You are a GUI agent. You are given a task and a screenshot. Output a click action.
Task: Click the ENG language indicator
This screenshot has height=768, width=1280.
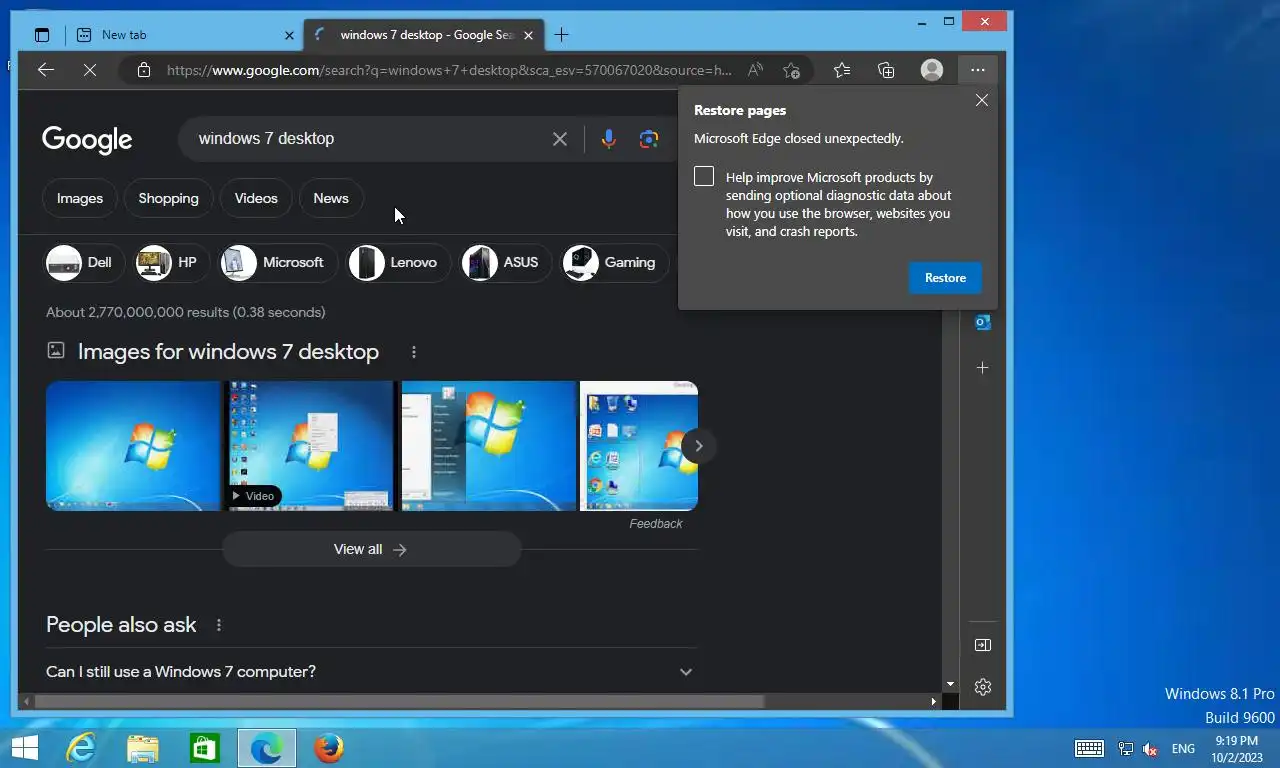click(1183, 749)
